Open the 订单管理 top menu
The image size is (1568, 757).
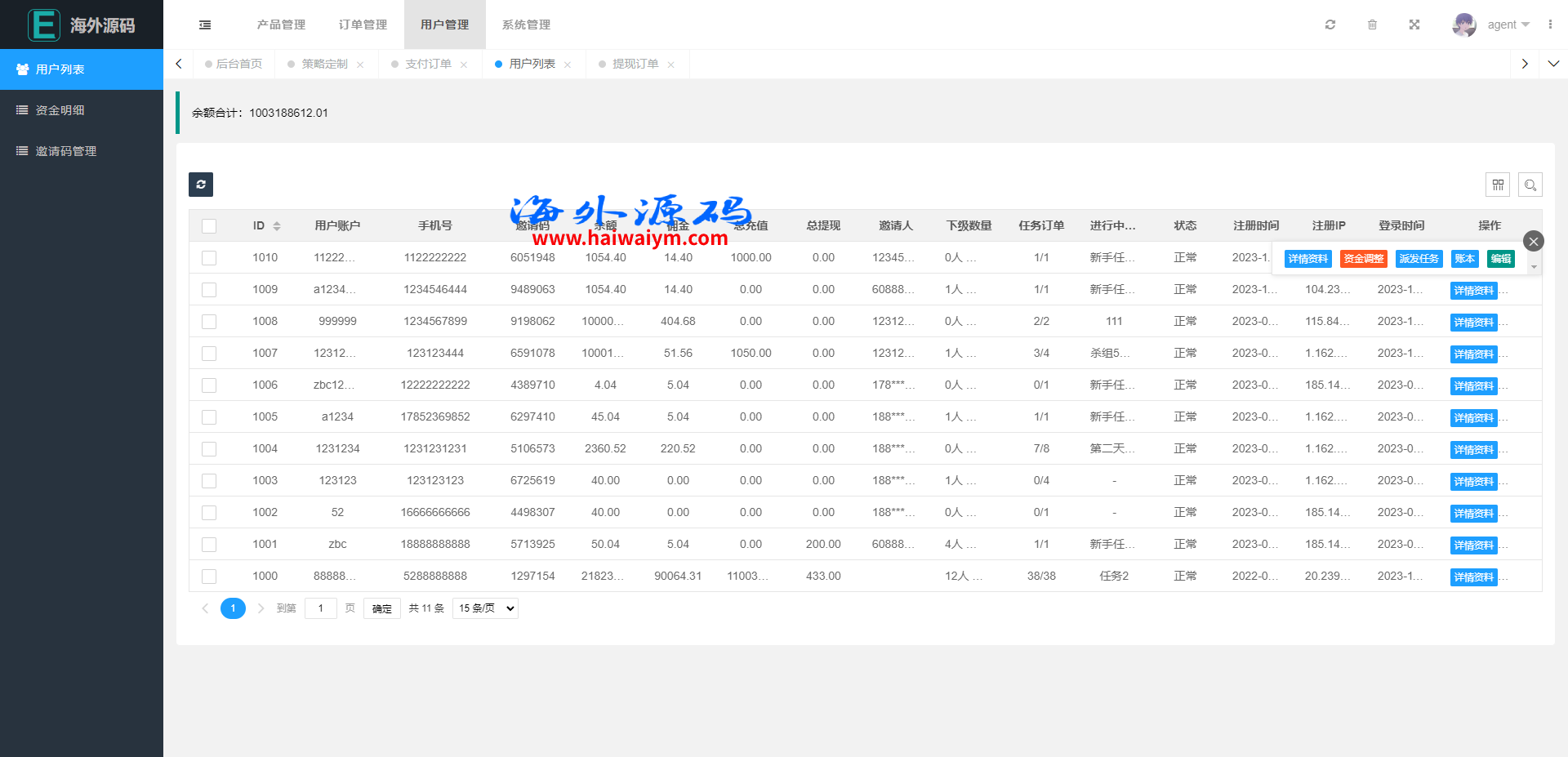(x=363, y=24)
